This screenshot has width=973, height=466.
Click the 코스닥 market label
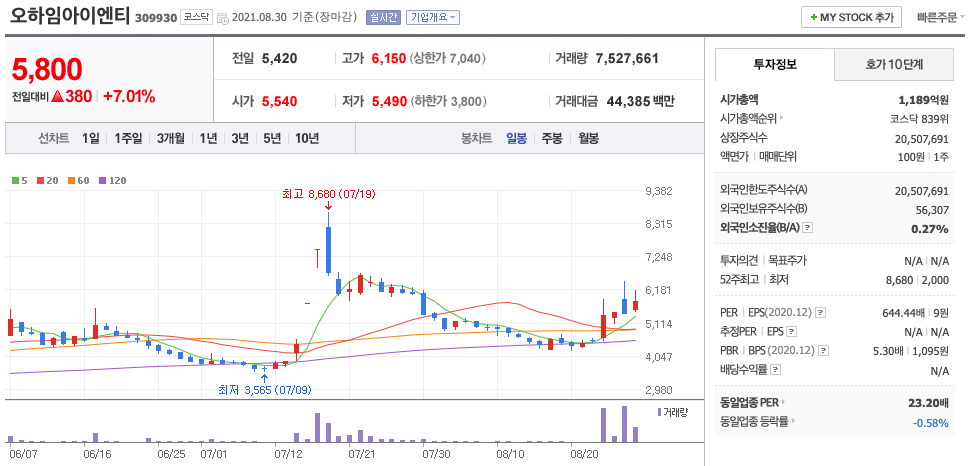(196, 17)
